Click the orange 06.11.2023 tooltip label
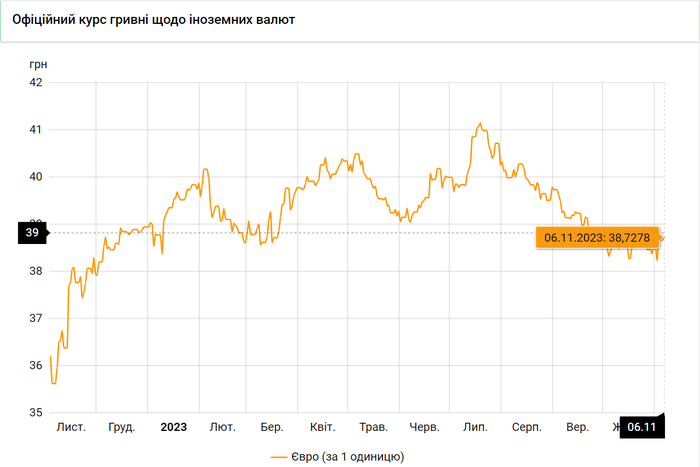 coord(597,237)
